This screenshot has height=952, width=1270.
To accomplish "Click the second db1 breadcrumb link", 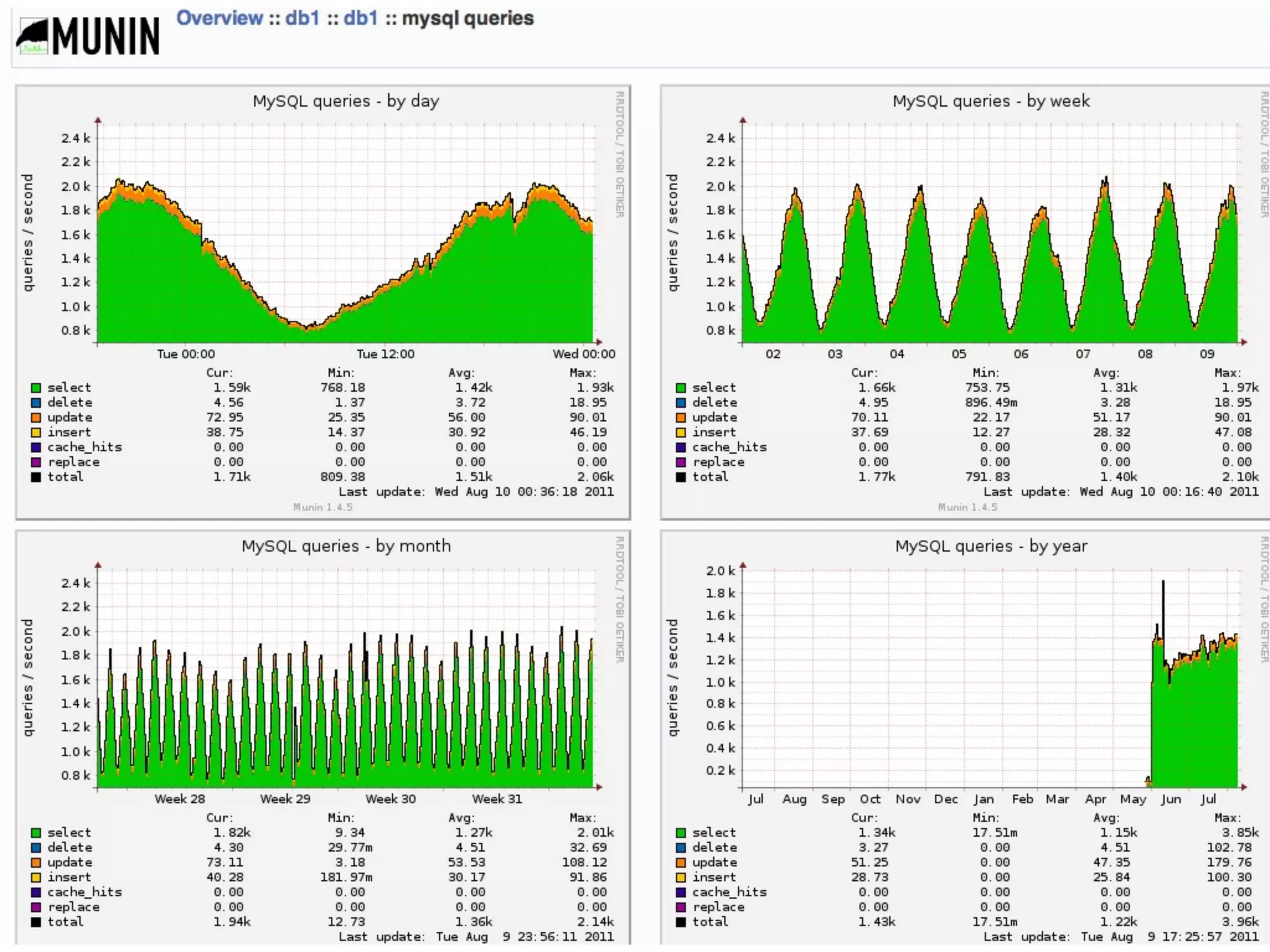I will tap(360, 18).
